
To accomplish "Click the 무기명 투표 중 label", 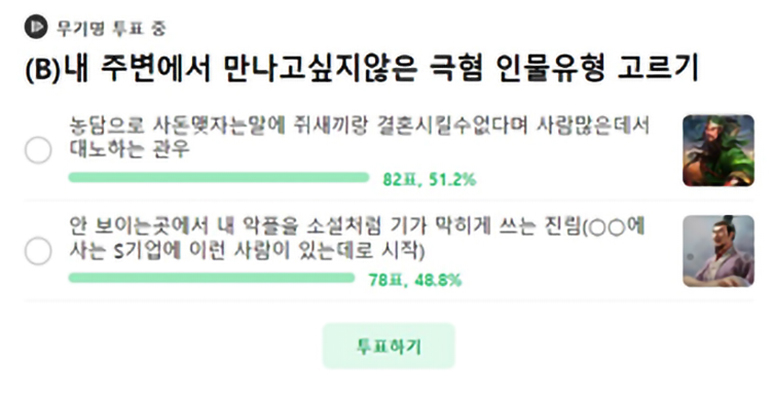I will [111, 28].
